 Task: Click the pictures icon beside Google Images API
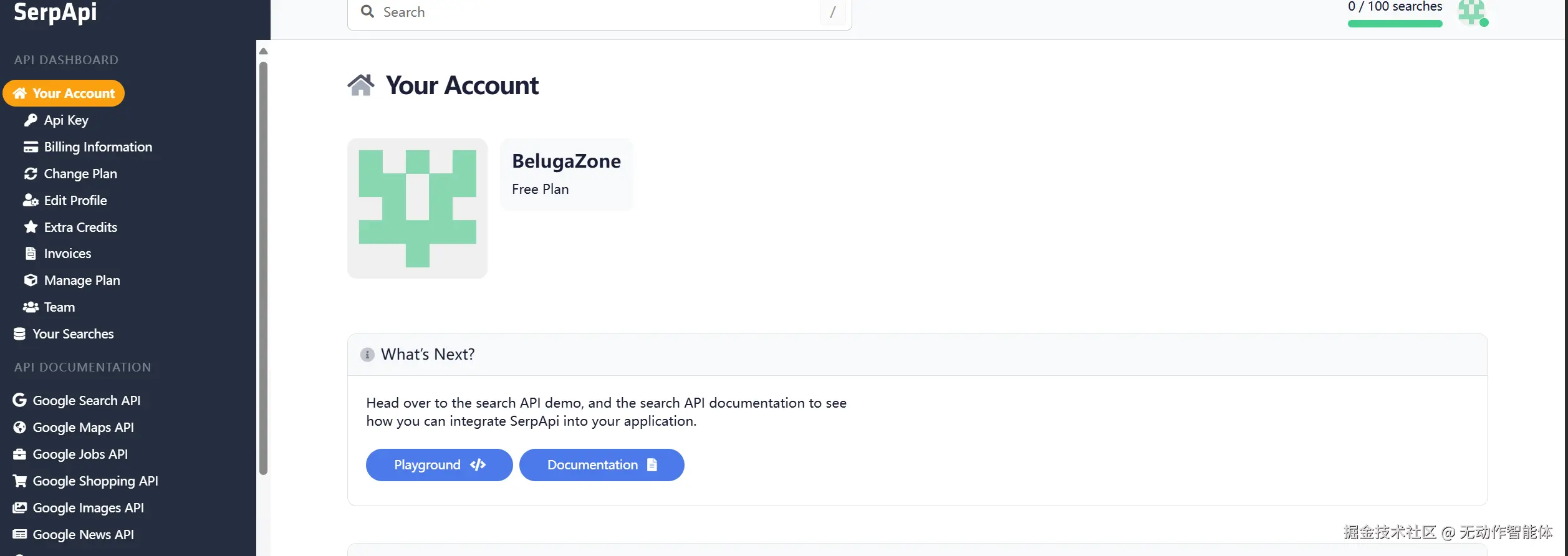coord(20,508)
